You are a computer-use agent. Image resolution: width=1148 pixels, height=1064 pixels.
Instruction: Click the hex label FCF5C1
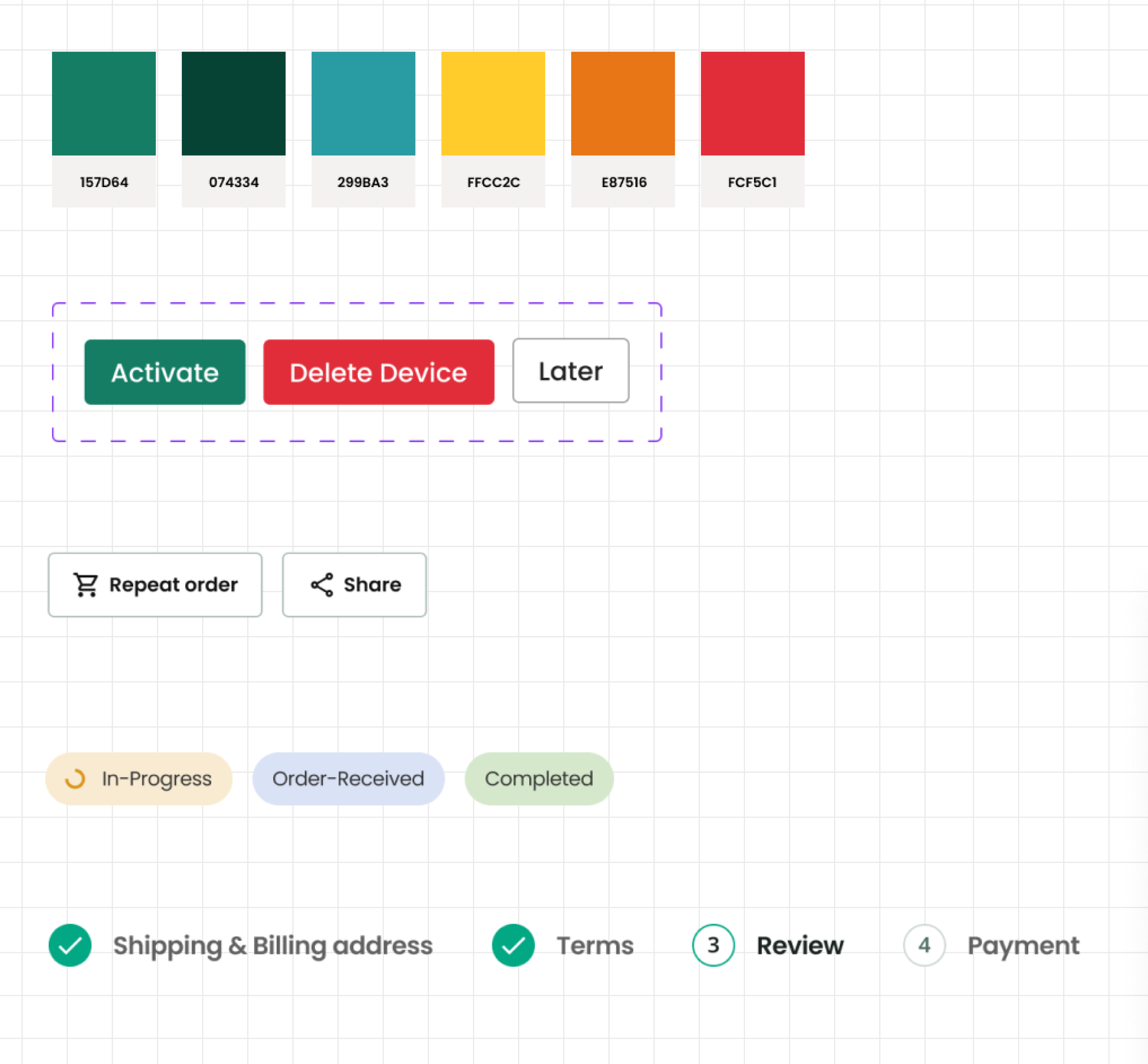[753, 182]
